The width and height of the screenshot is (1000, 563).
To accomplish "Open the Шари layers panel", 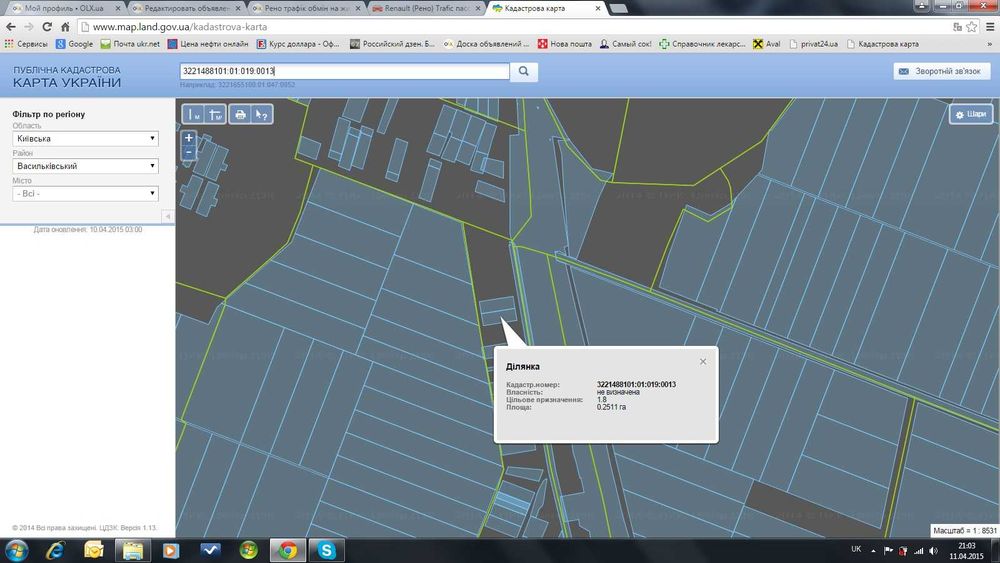I will pyautogui.click(x=971, y=114).
